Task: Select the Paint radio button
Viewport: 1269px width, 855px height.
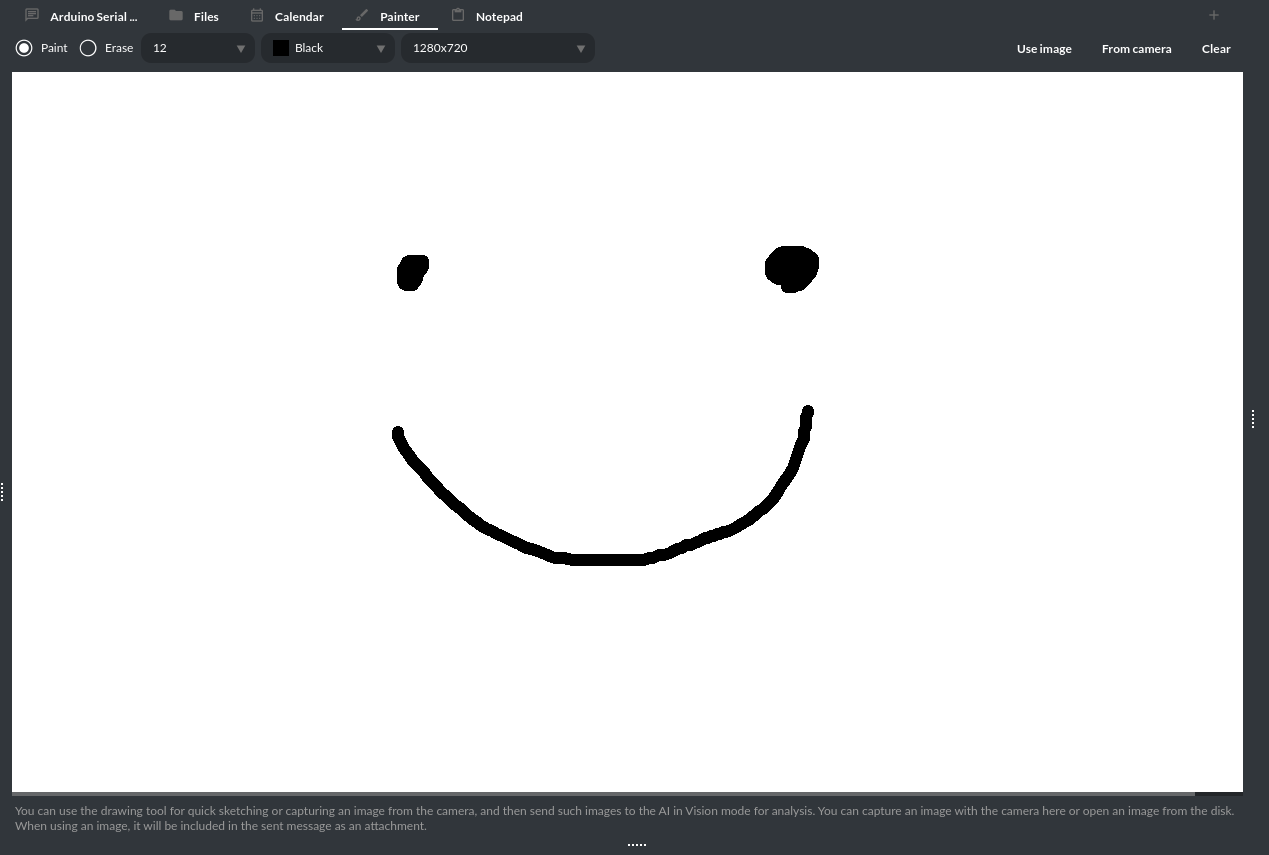Action: [24, 47]
